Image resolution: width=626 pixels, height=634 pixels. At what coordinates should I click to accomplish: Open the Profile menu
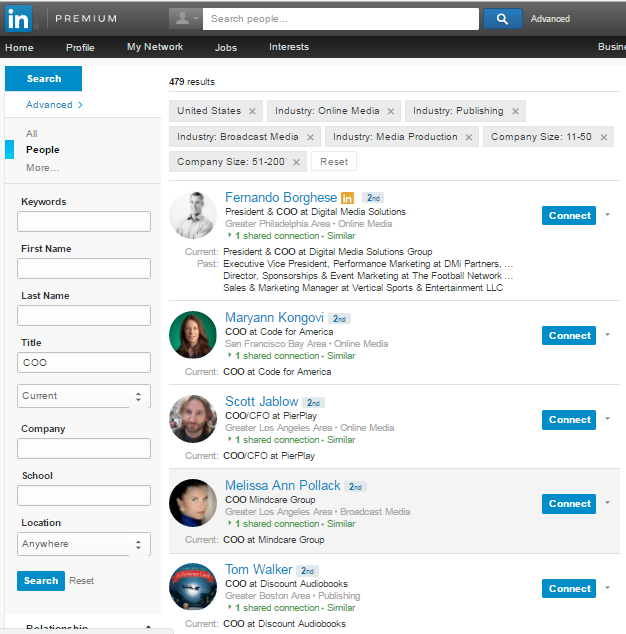(80, 48)
